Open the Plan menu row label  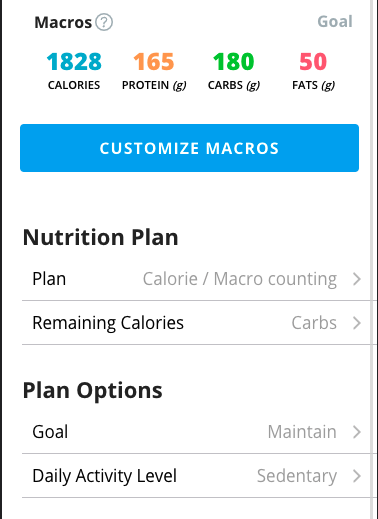pos(49,279)
